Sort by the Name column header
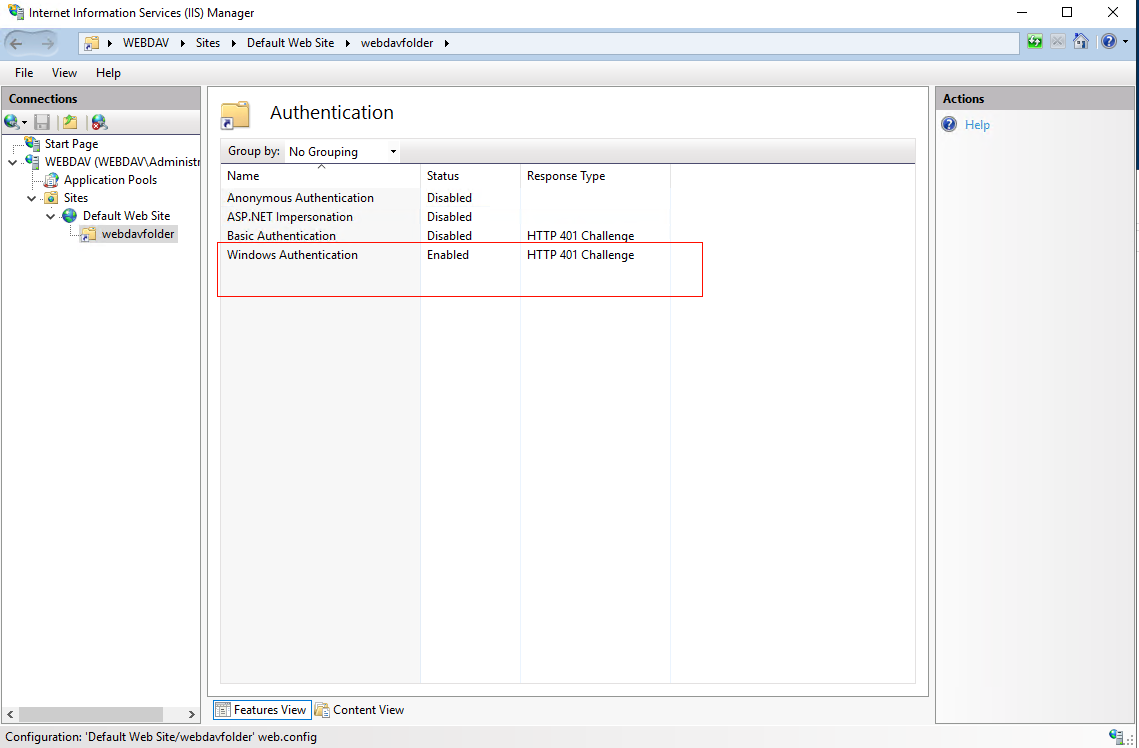 click(320, 176)
